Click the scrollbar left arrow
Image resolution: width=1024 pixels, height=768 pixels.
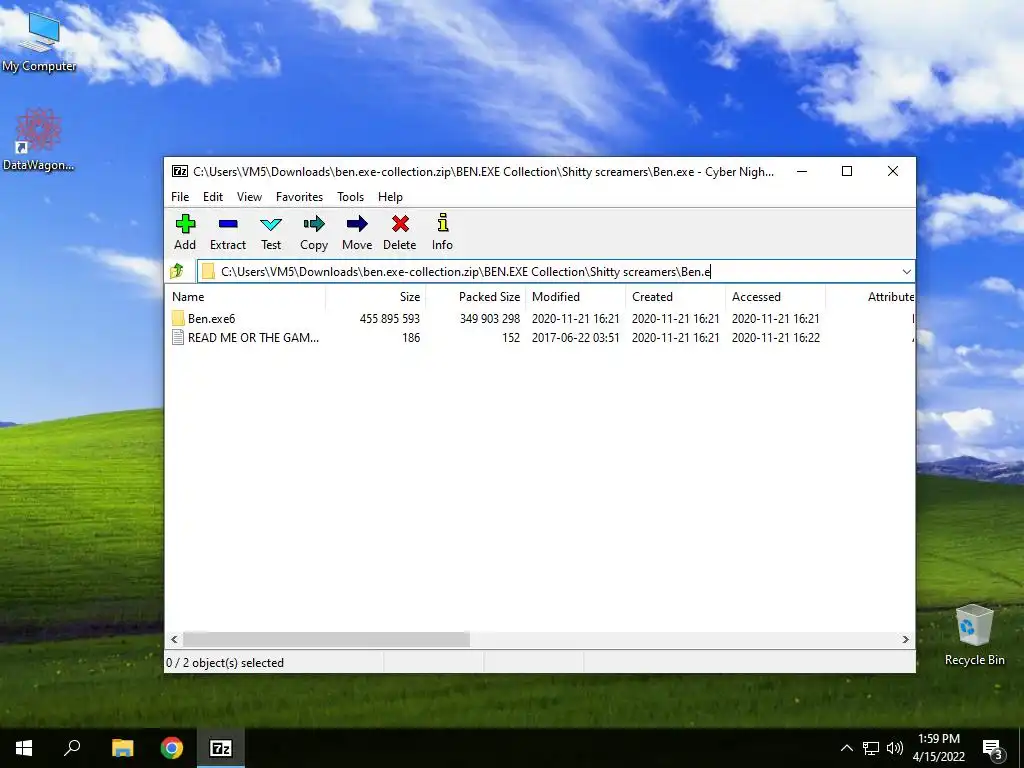coord(174,639)
